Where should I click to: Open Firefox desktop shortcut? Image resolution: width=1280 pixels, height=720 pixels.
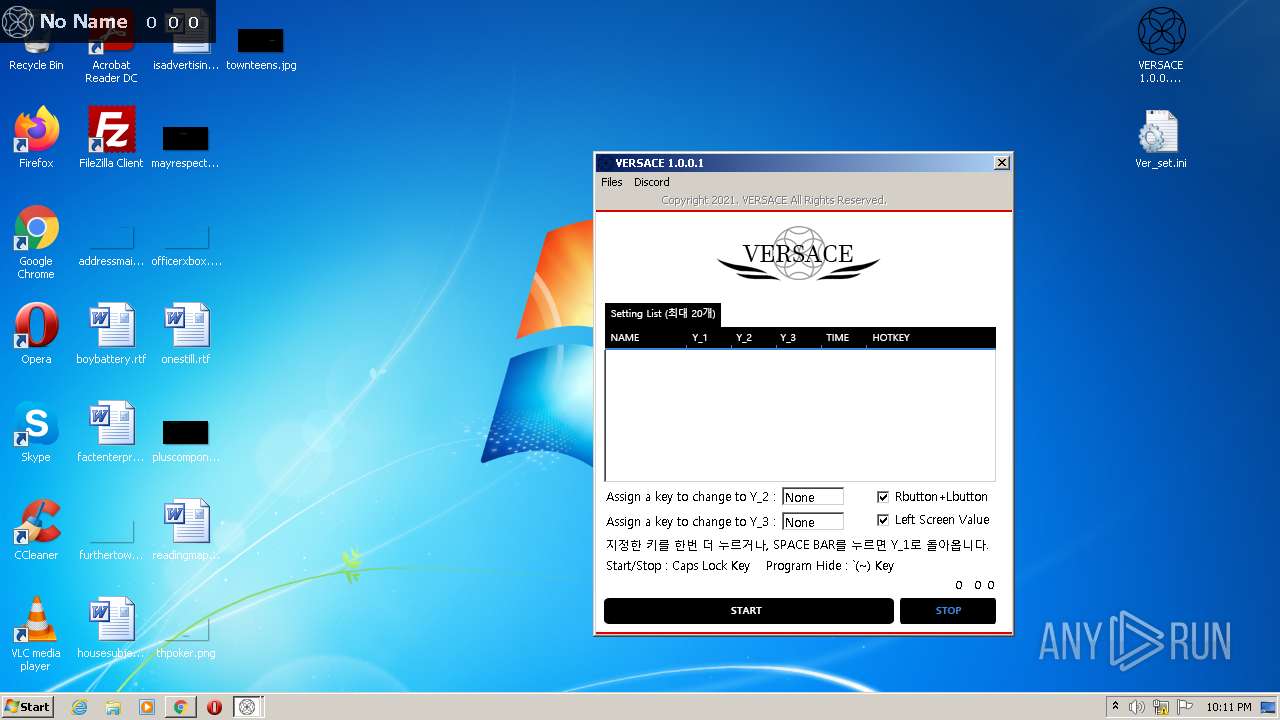pos(36,138)
